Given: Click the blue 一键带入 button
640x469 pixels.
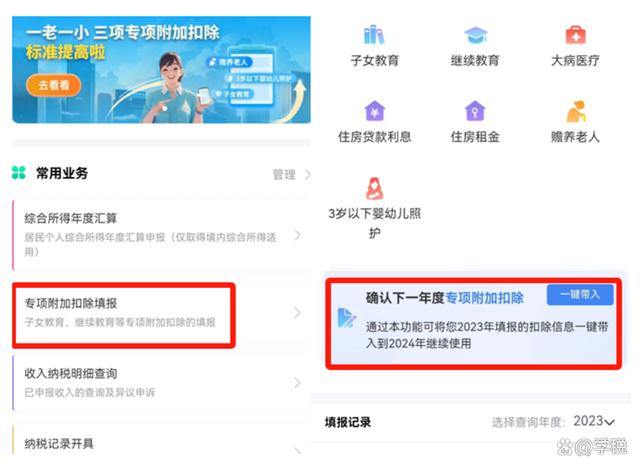Looking at the screenshot, I should pyautogui.click(x=580, y=294).
